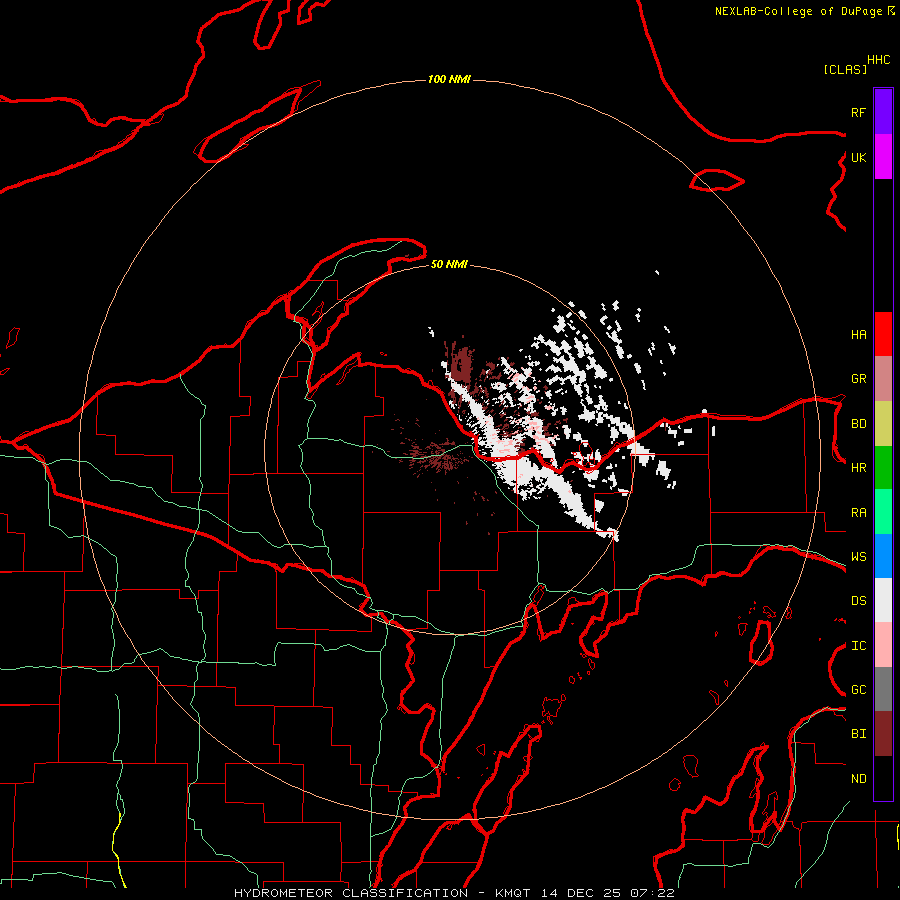Click the 14 DEC 25 date text
Screen dimensions: 900x900
581,893
